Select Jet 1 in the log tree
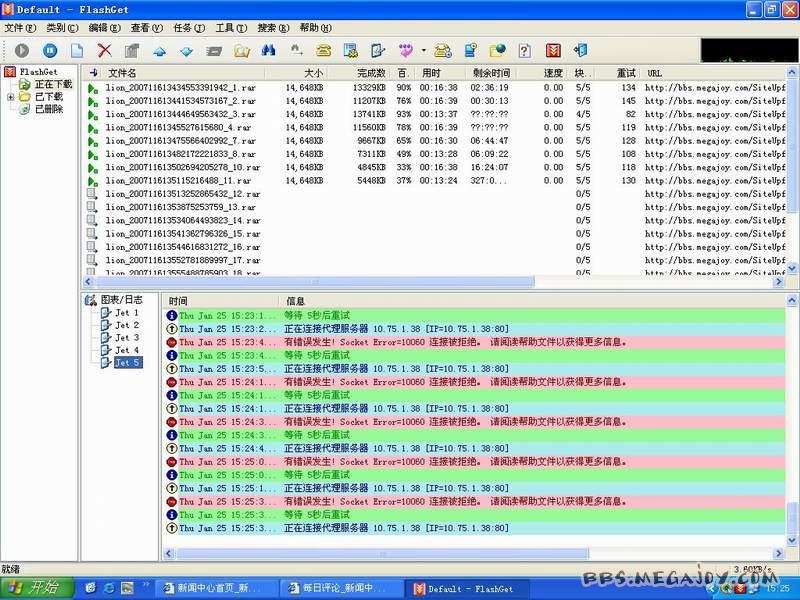This screenshot has height=600, width=800. coord(127,313)
